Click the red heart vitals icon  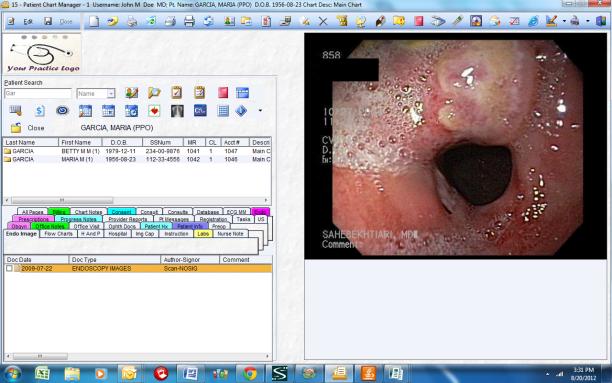[154, 111]
